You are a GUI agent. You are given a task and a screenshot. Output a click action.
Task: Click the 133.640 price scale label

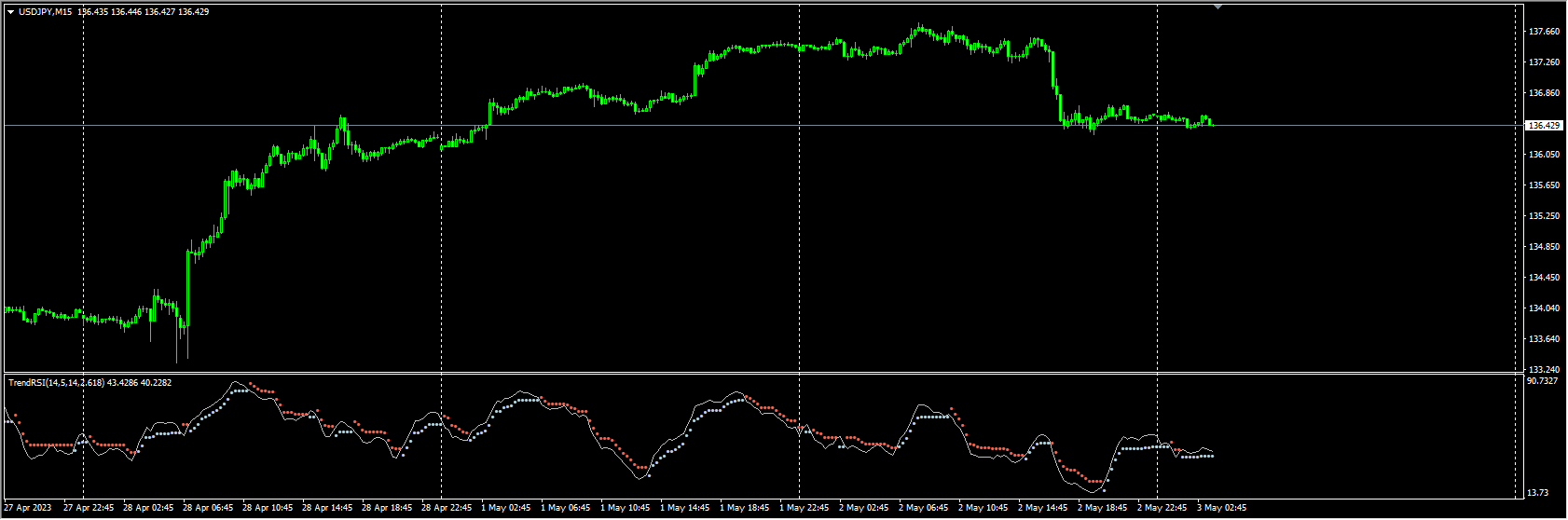pyautogui.click(x=1545, y=339)
